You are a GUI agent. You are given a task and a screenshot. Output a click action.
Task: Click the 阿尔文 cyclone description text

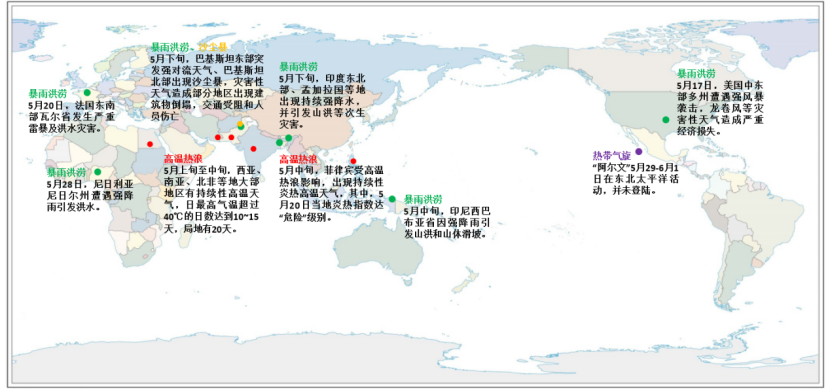pyautogui.click(x=636, y=178)
